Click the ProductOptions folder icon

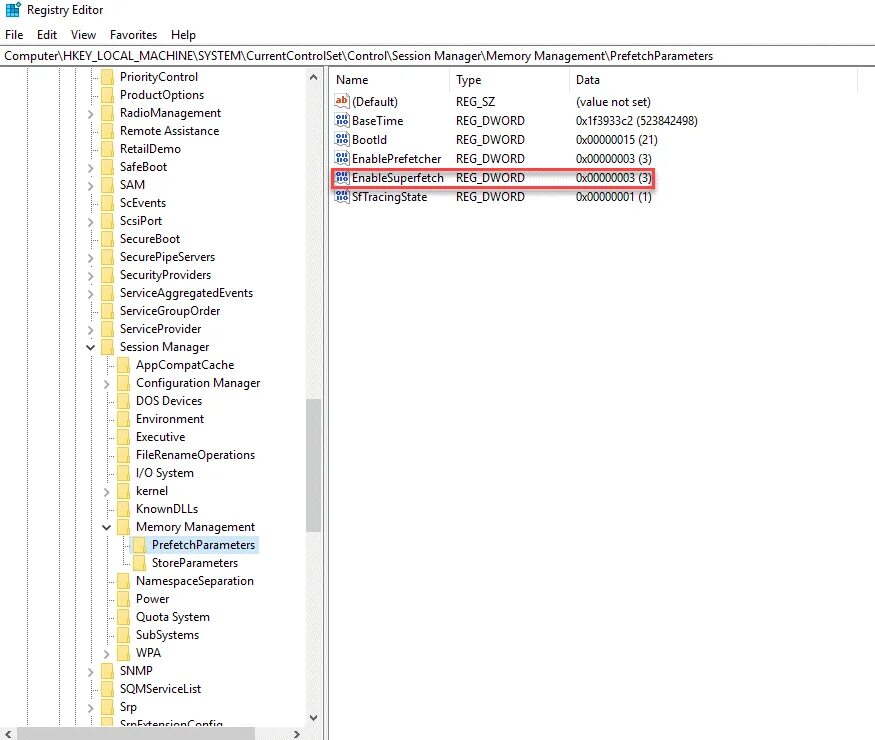tap(108, 95)
